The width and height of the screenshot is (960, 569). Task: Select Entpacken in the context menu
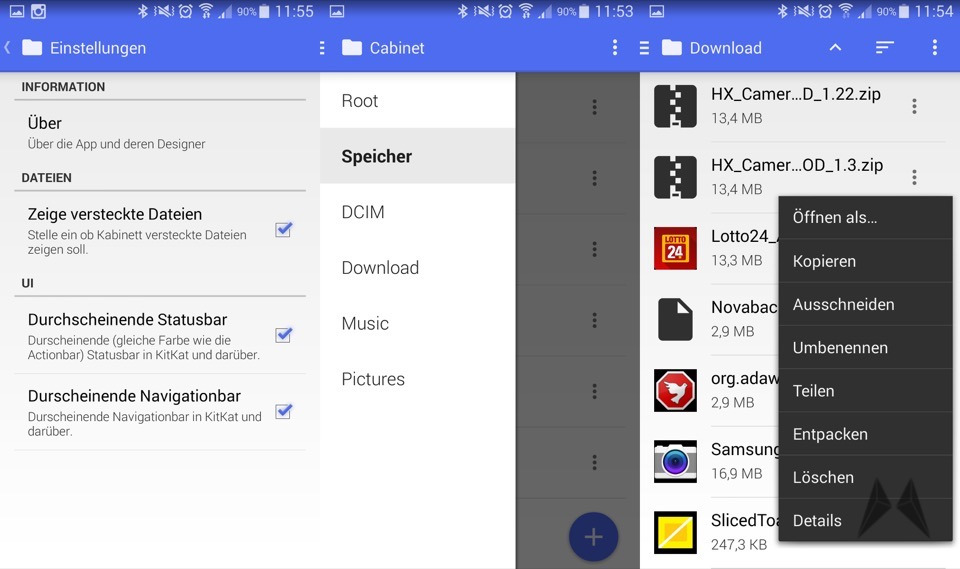click(830, 434)
